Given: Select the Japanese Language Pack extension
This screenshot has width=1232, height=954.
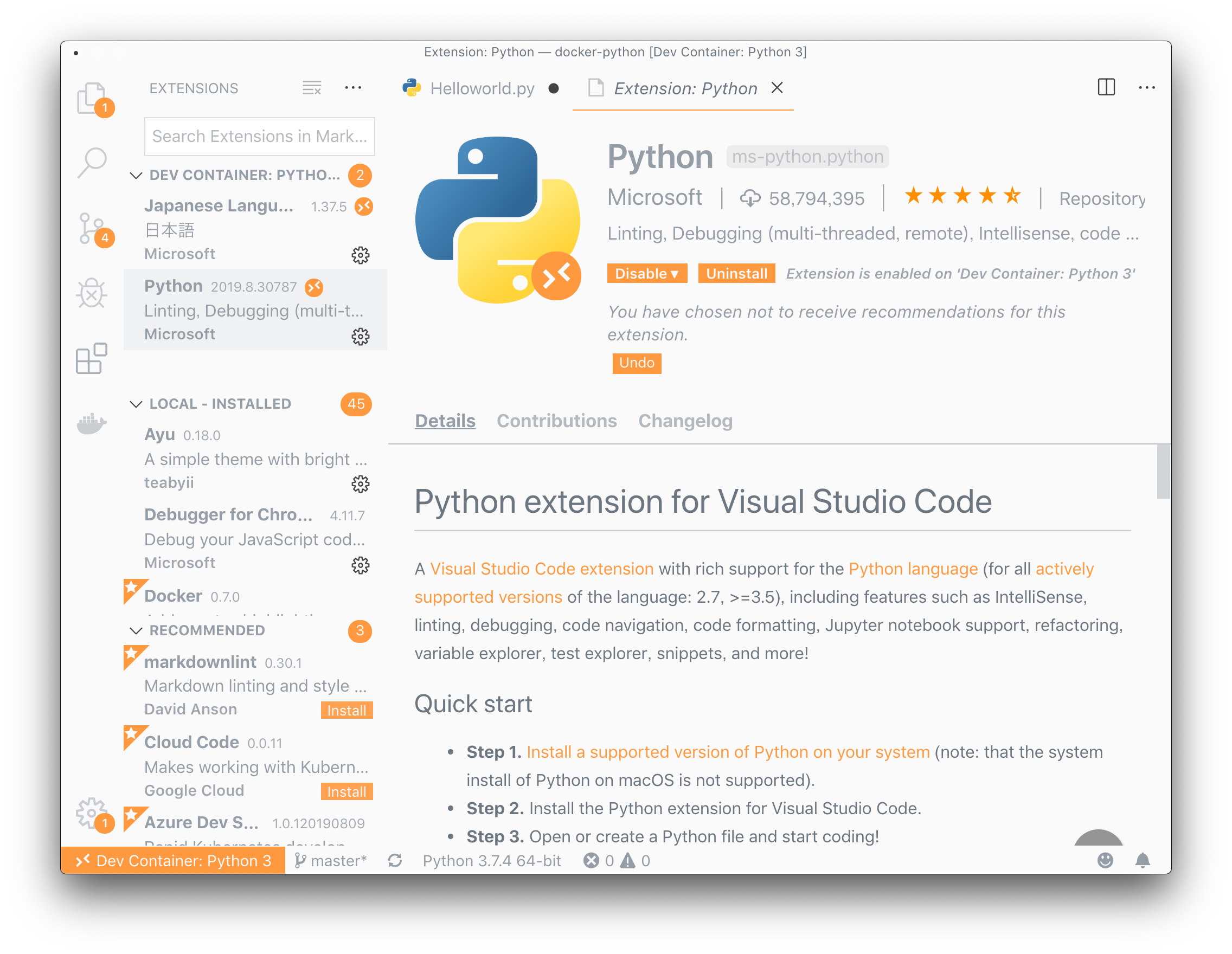Looking at the screenshot, I should pos(255,229).
